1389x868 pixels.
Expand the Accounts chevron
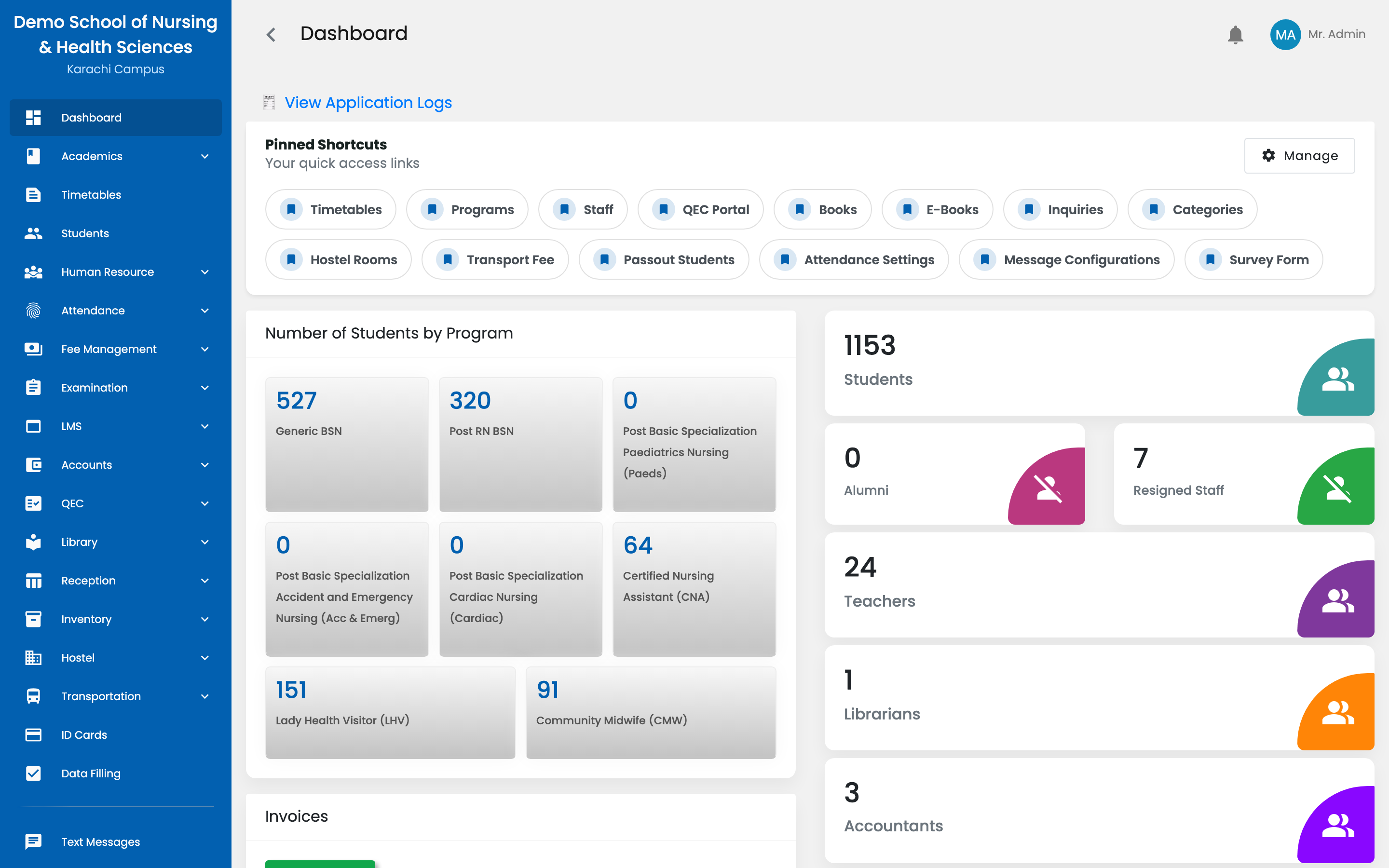[x=205, y=465]
